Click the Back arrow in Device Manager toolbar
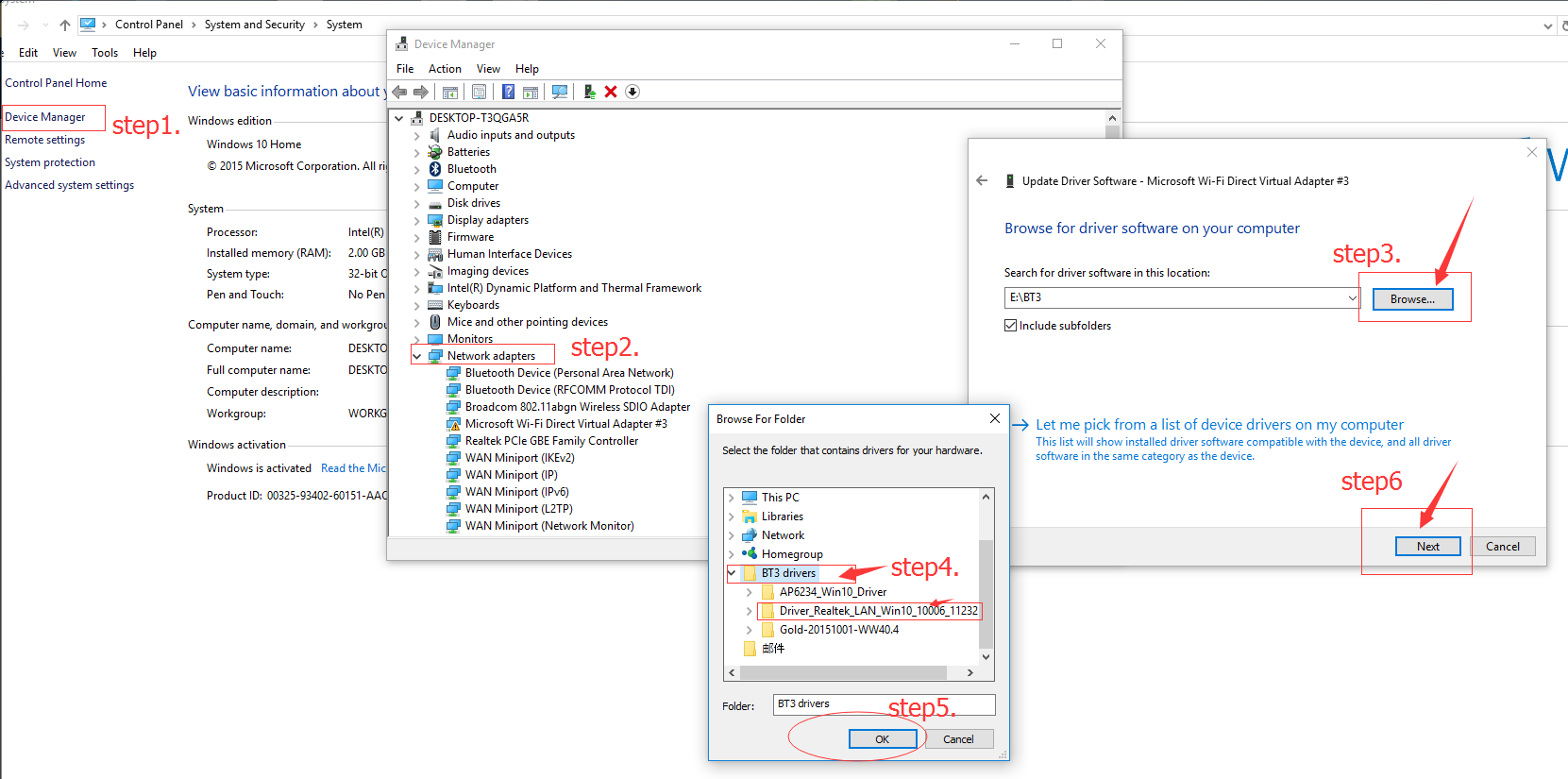 tap(399, 92)
